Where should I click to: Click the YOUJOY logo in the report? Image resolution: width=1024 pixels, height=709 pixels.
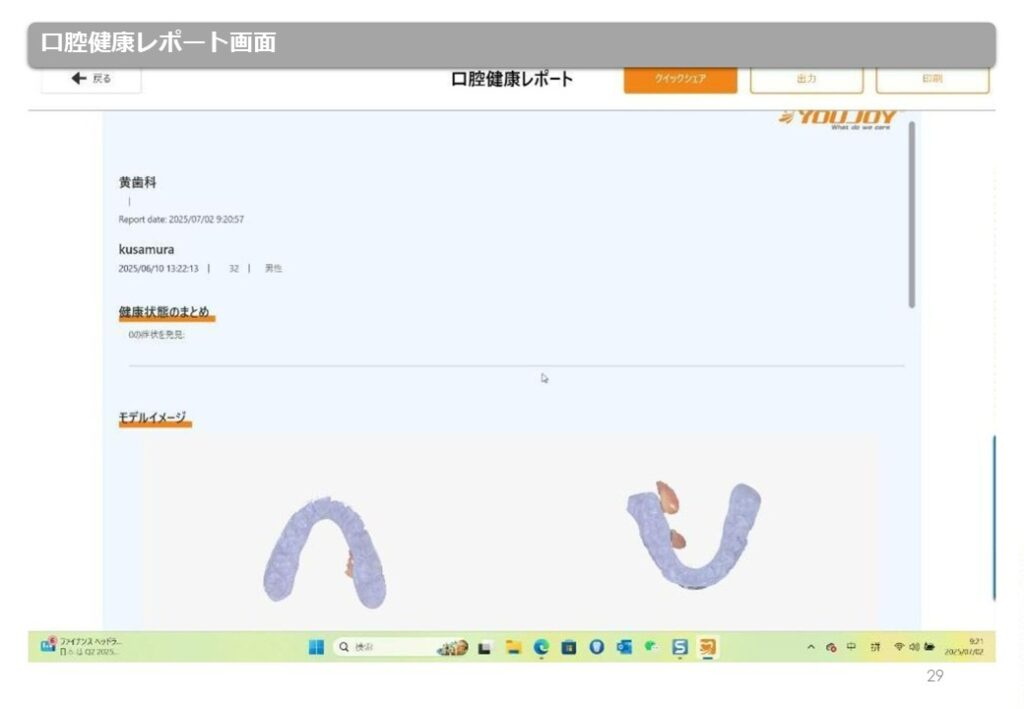(840, 119)
